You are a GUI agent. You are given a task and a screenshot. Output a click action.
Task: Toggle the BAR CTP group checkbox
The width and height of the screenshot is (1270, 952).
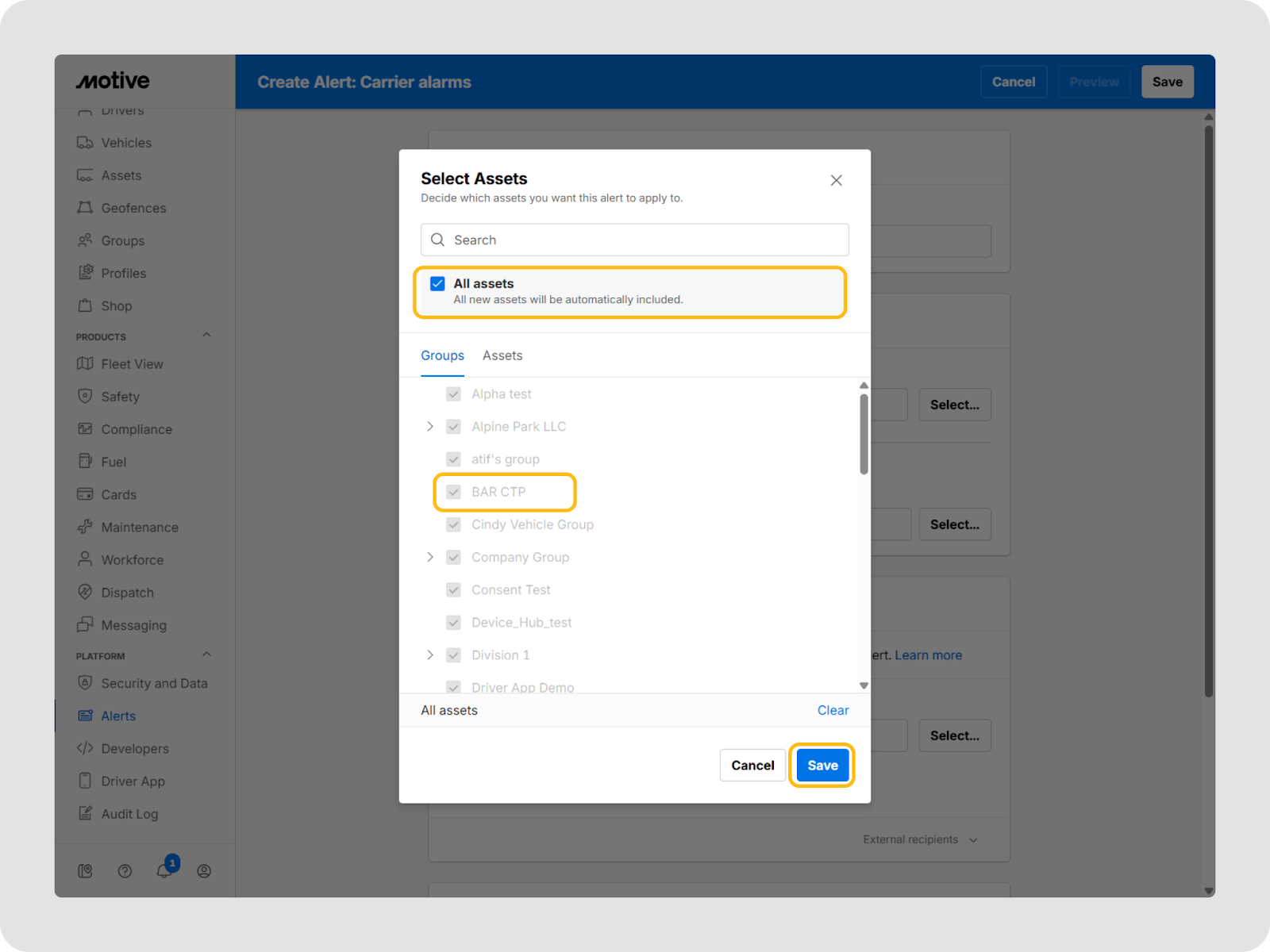(453, 492)
